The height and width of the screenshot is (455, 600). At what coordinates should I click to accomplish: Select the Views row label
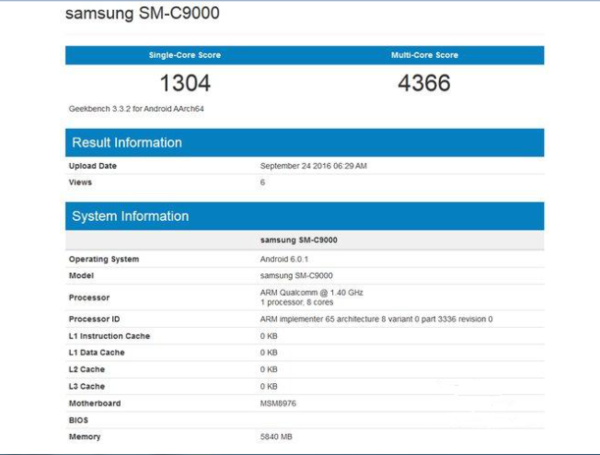click(80, 182)
